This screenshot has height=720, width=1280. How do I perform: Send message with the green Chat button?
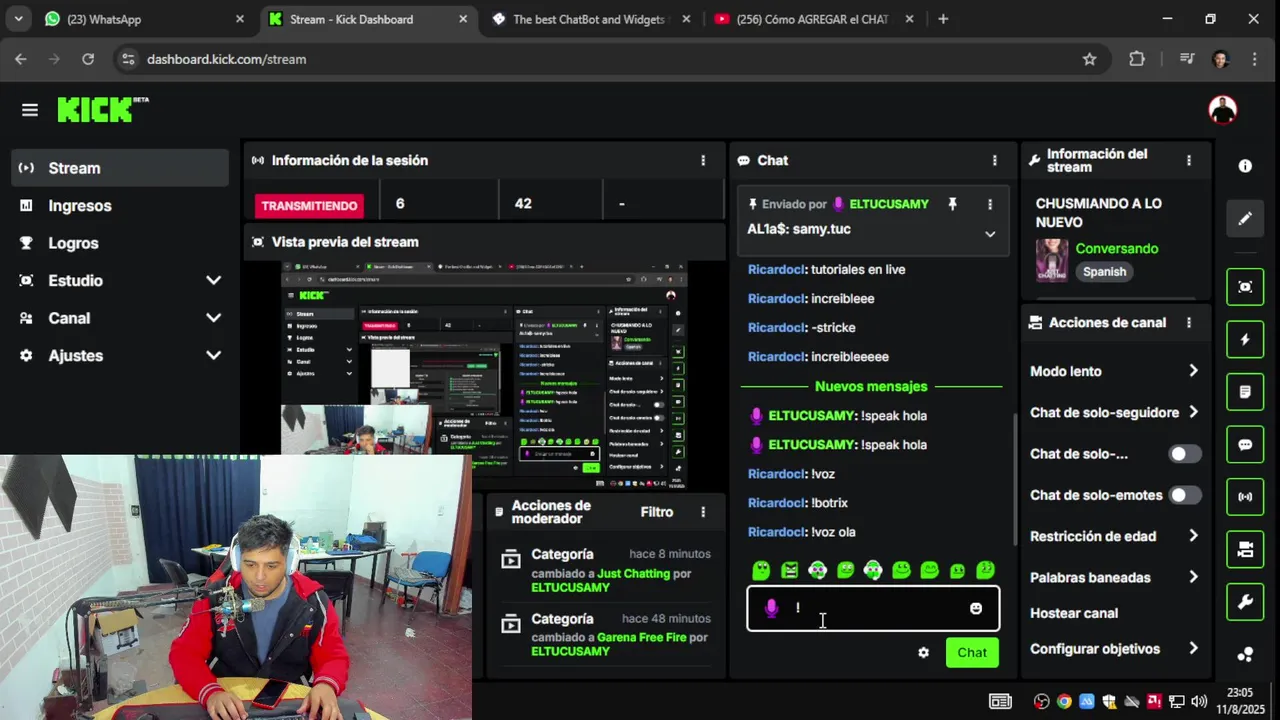(972, 653)
